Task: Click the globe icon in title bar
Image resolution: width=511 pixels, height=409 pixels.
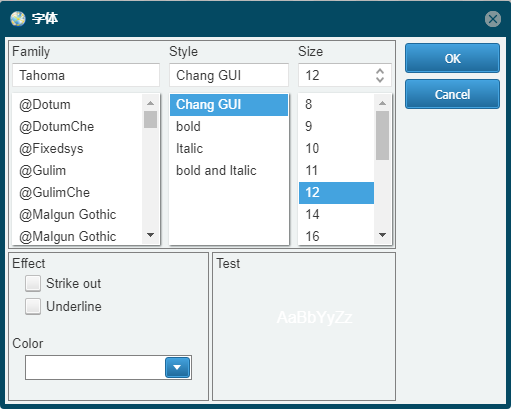Action: (x=18, y=19)
